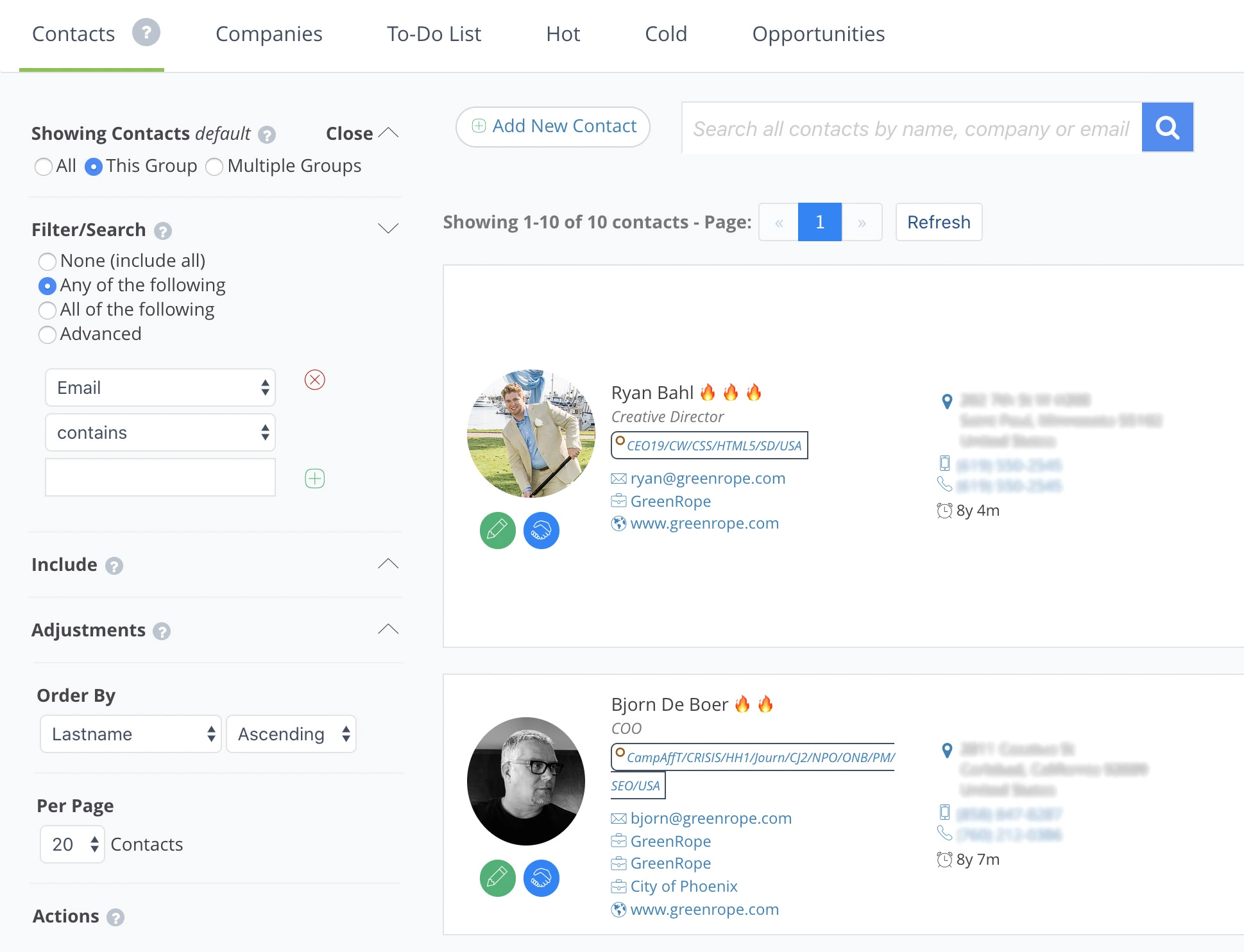Click the next page arrow button
This screenshot has height=952, width=1244.
862,222
